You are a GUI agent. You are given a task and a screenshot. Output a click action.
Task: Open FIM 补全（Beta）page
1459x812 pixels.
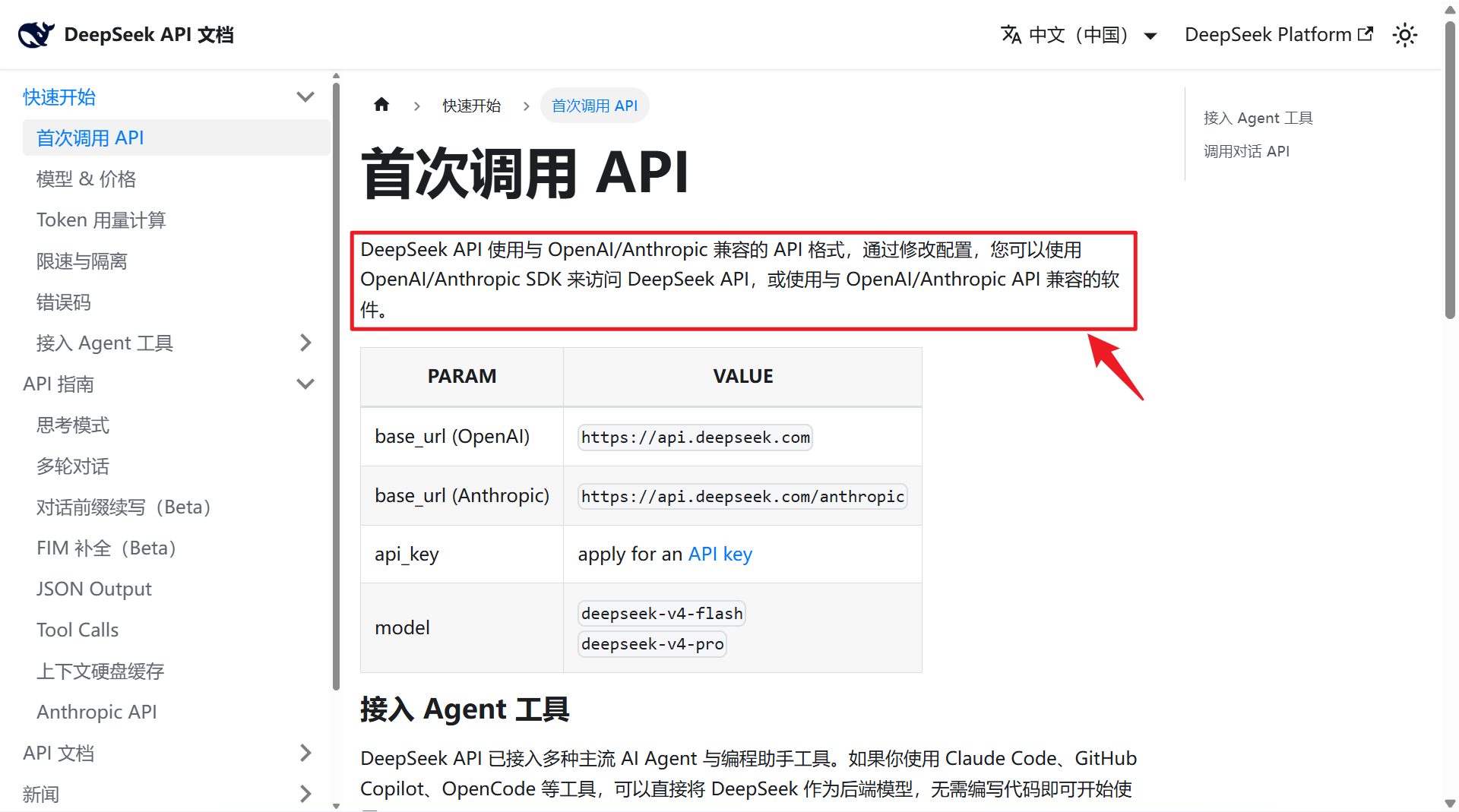[x=106, y=548]
